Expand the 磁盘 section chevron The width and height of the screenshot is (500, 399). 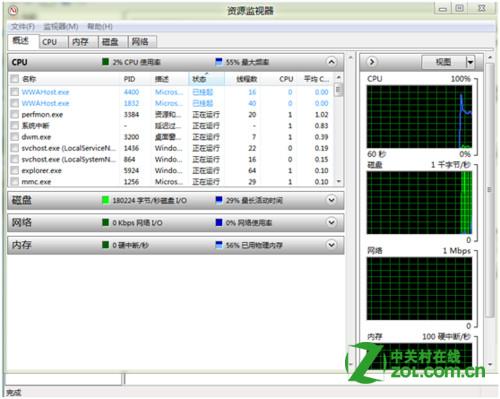pos(331,200)
